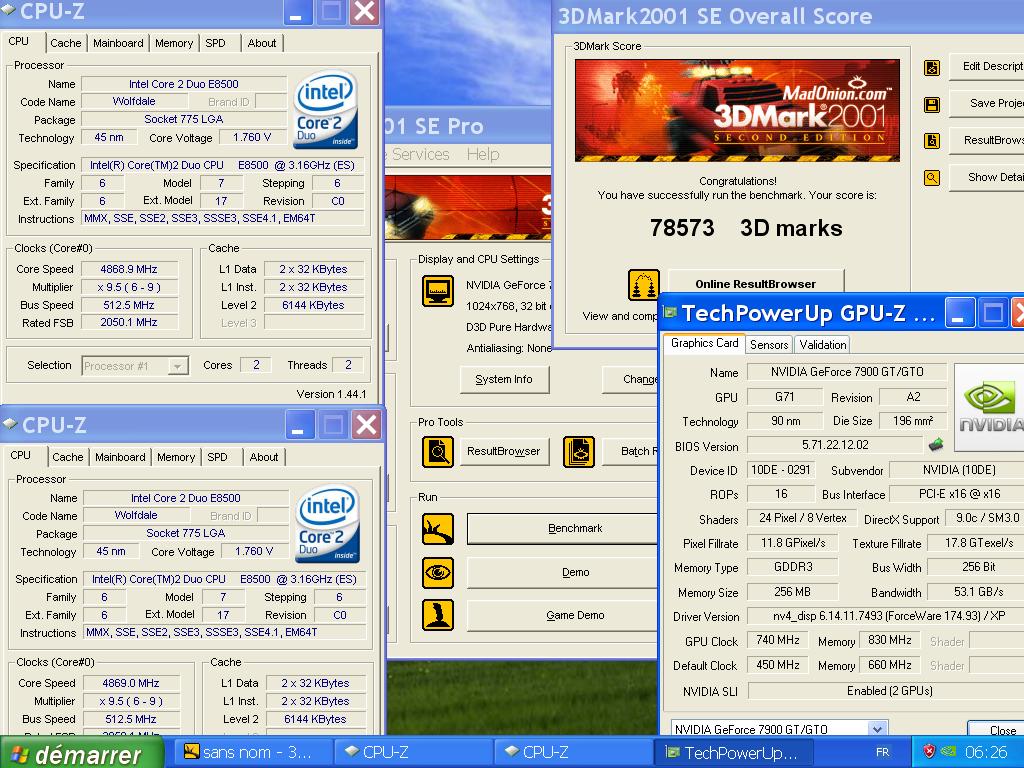Open the About tab in bottom CPU-Z window
The image size is (1024, 768).
[x=264, y=457]
